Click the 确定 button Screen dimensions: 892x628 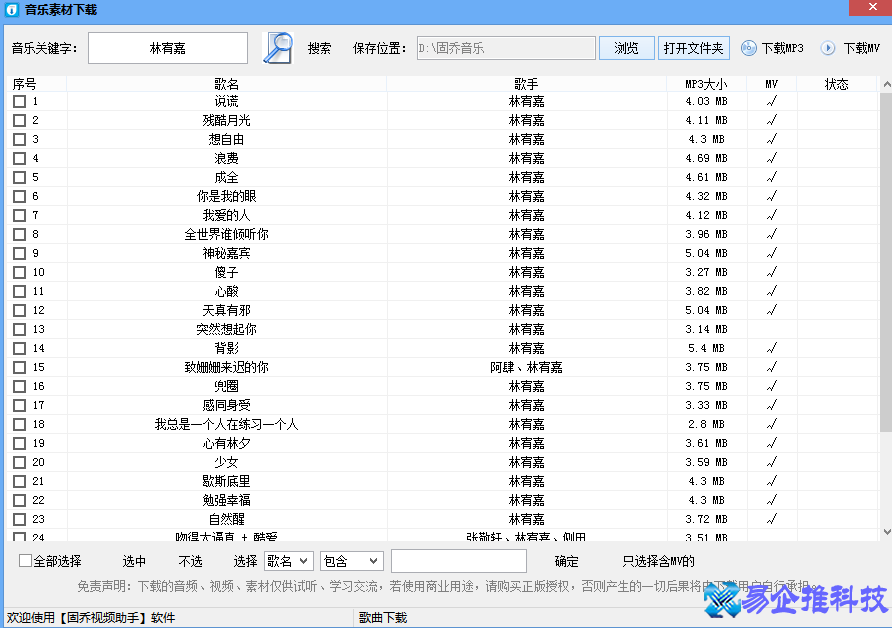coord(566,561)
